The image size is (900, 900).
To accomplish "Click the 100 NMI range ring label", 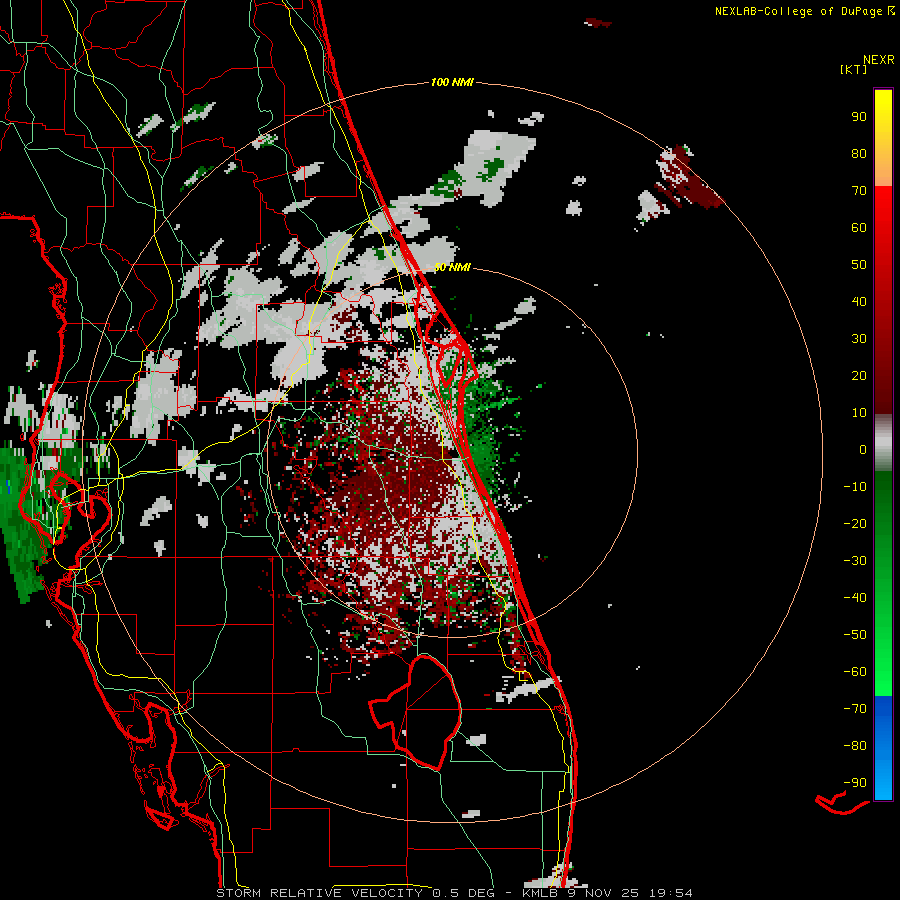I will tap(452, 83).
